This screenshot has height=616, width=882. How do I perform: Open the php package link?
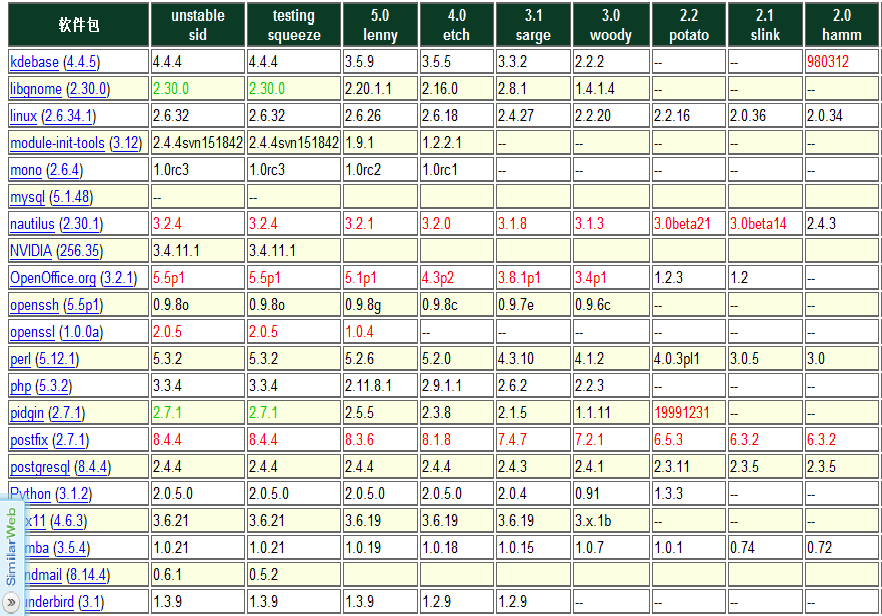tap(21, 386)
